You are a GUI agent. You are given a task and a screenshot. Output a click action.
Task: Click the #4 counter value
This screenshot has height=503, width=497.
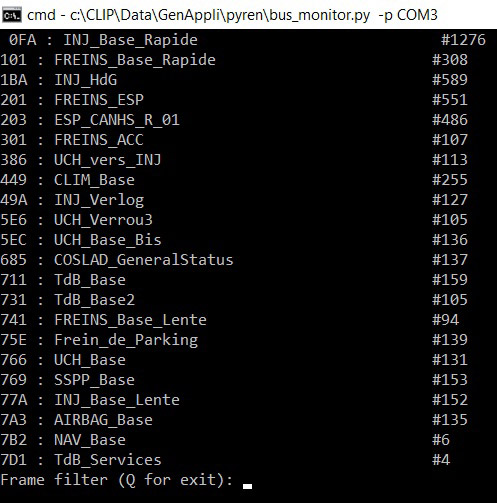pos(441,460)
